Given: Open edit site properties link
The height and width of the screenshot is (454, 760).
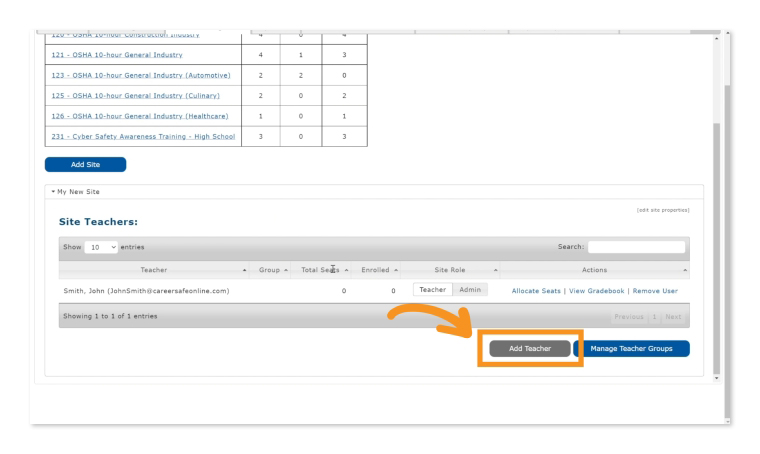Looking at the screenshot, I should pyautogui.click(x=663, y=210).
